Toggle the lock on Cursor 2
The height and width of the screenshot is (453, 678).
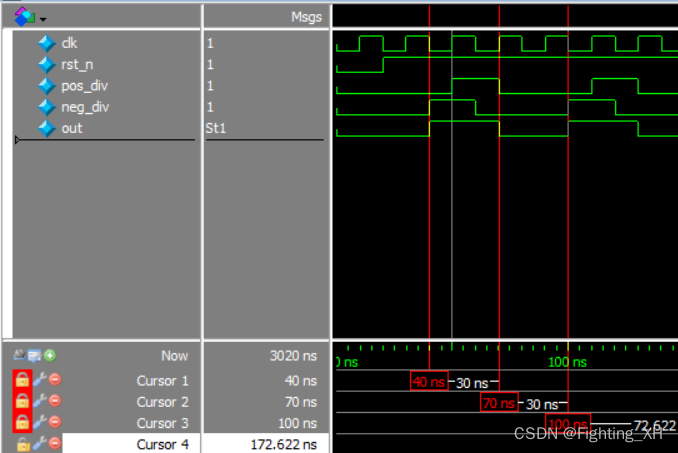22,401
